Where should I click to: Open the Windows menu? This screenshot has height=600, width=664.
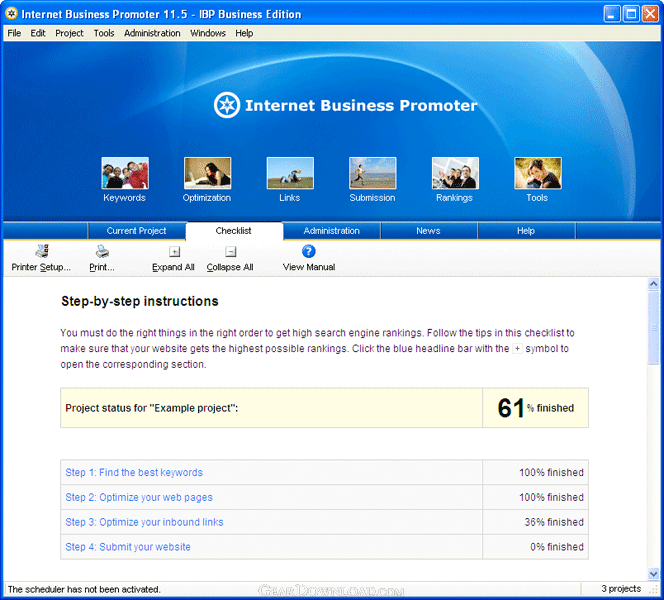coord(208,33)
